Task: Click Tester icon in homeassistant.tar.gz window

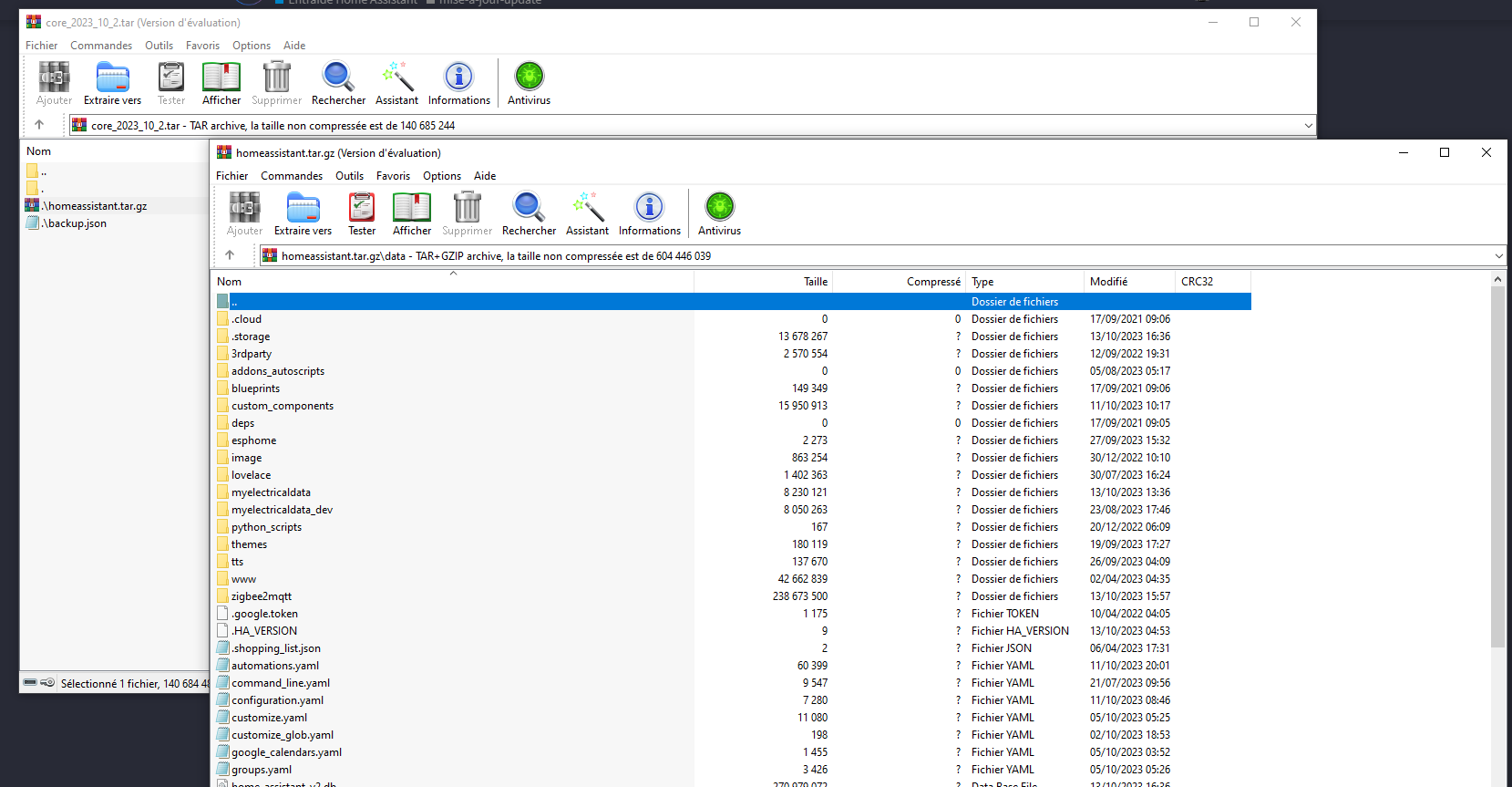Action: click(362, 207)
